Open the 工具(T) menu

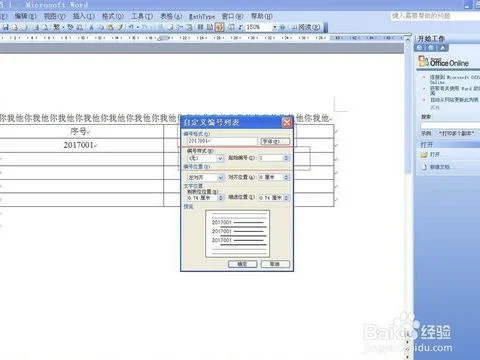click(x=142, y=16)
